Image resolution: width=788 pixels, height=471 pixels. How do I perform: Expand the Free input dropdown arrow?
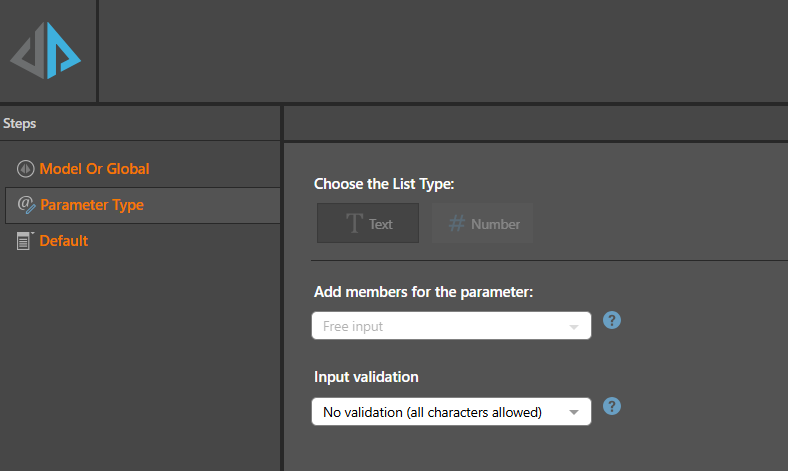(573, 327)
